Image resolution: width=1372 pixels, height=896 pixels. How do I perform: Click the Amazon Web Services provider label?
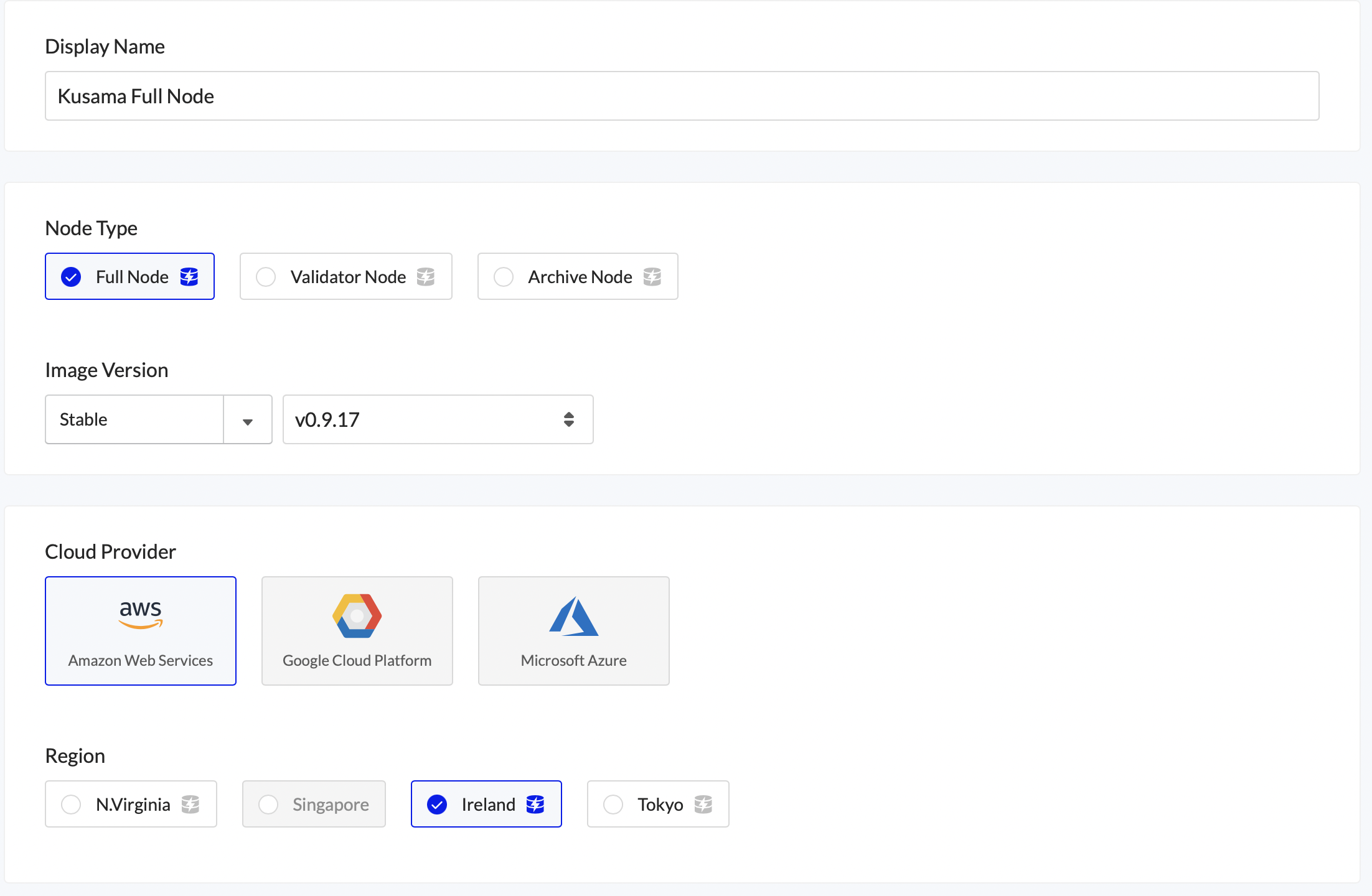tap(141, 660)
